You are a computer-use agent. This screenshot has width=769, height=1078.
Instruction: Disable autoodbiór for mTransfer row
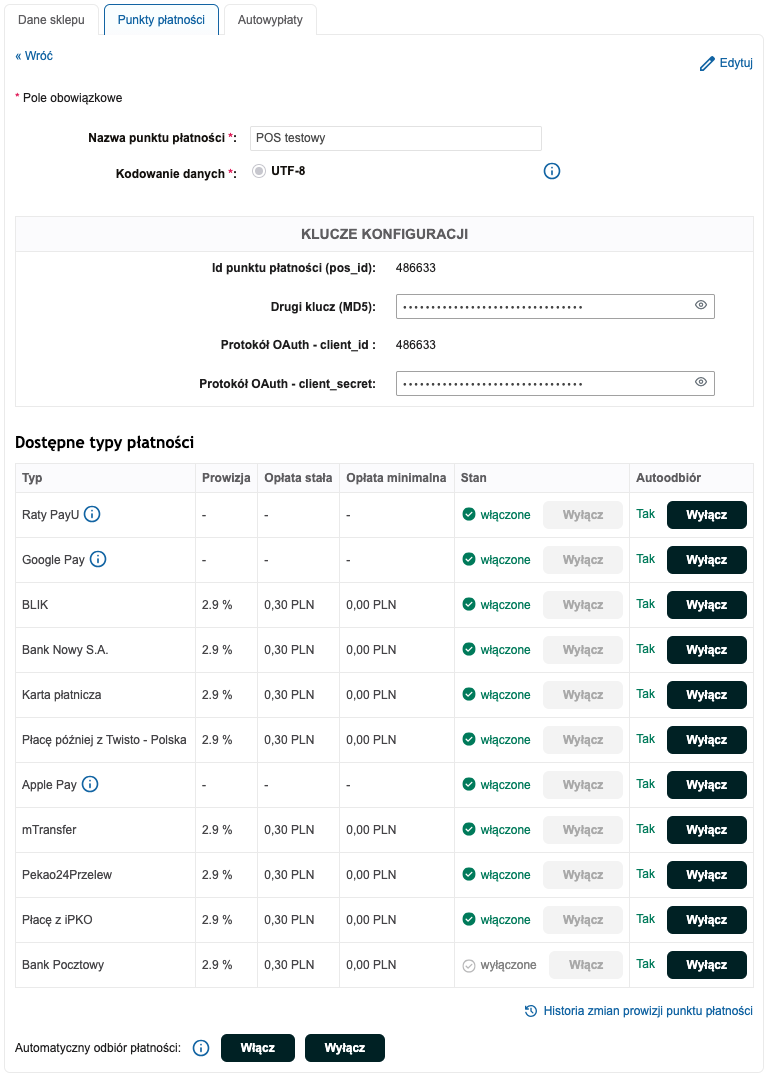706,830
